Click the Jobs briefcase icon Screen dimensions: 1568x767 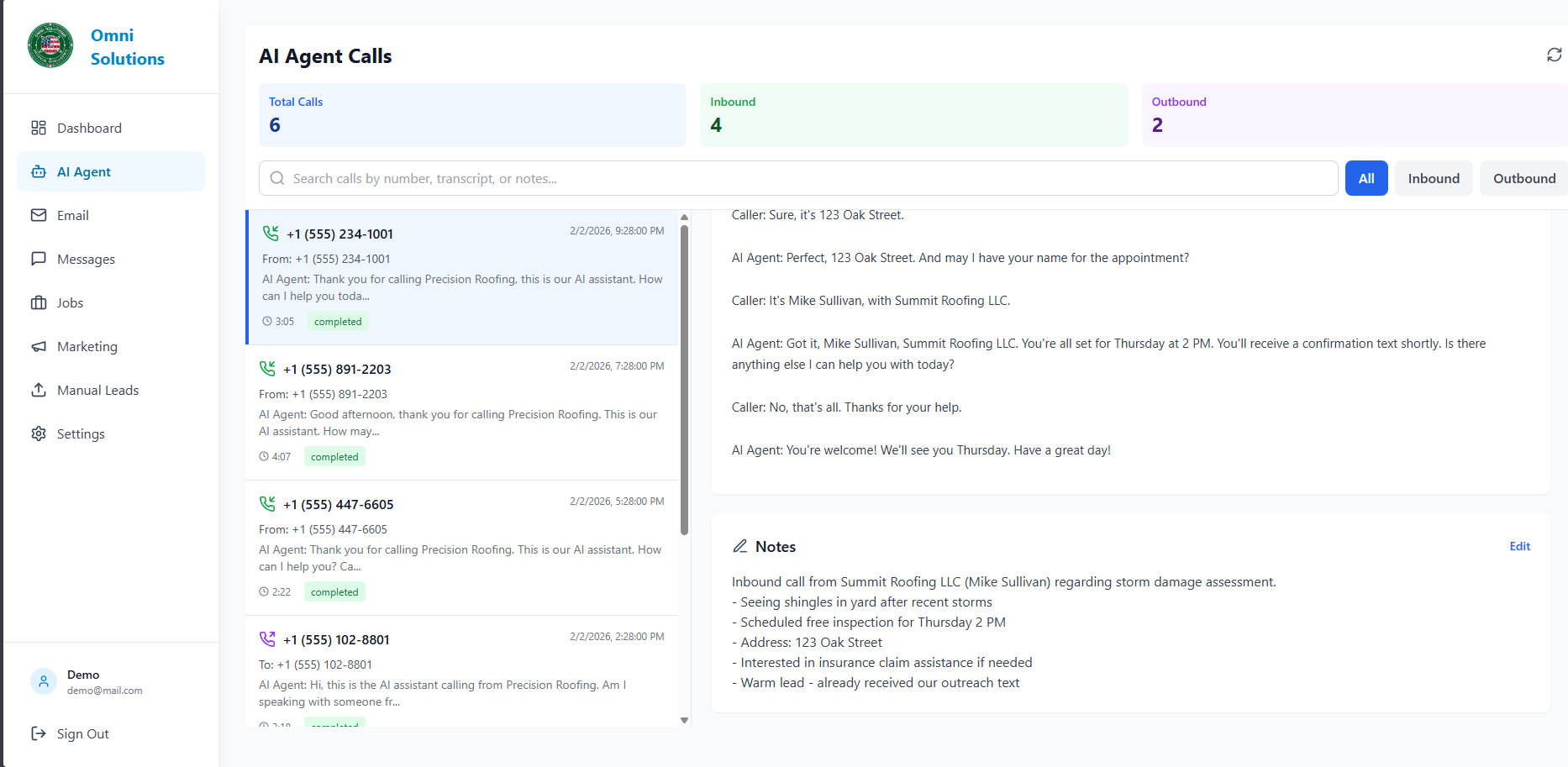pos(39,302)
